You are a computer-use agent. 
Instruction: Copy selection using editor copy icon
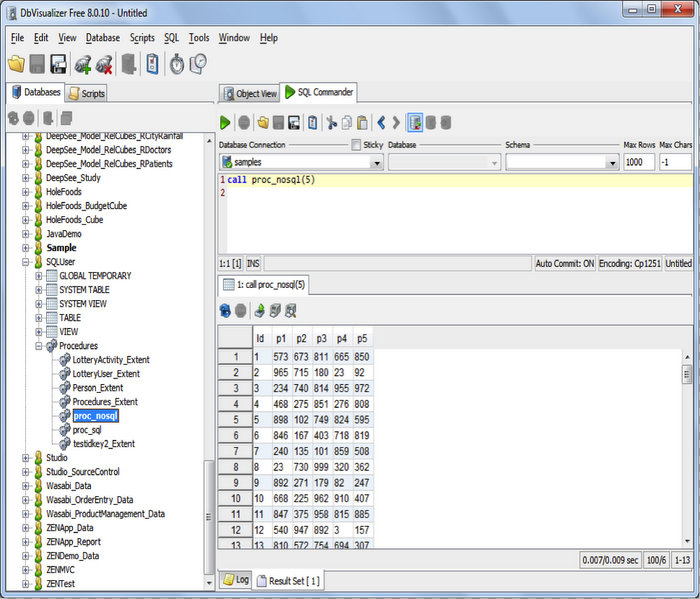tap(347, 122)
